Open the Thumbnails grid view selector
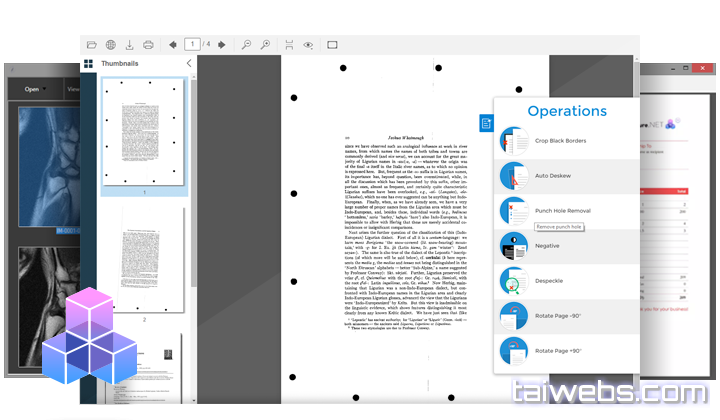The height and width of the screenshot is (420, 720). coord(88,64)
